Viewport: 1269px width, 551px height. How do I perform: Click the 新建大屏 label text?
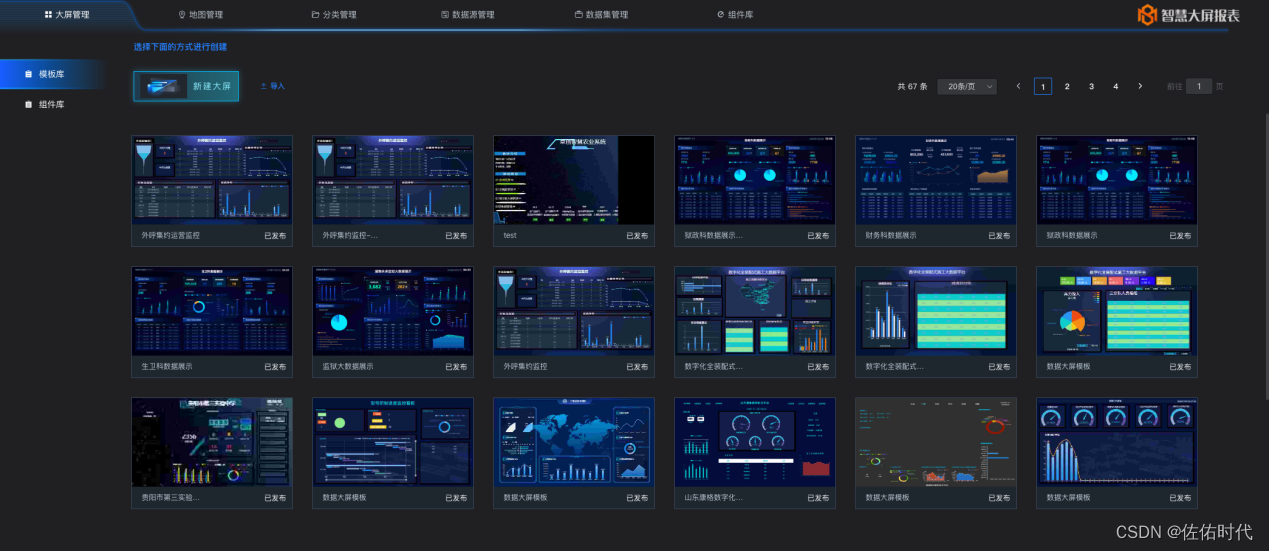[x=212, y=87]
